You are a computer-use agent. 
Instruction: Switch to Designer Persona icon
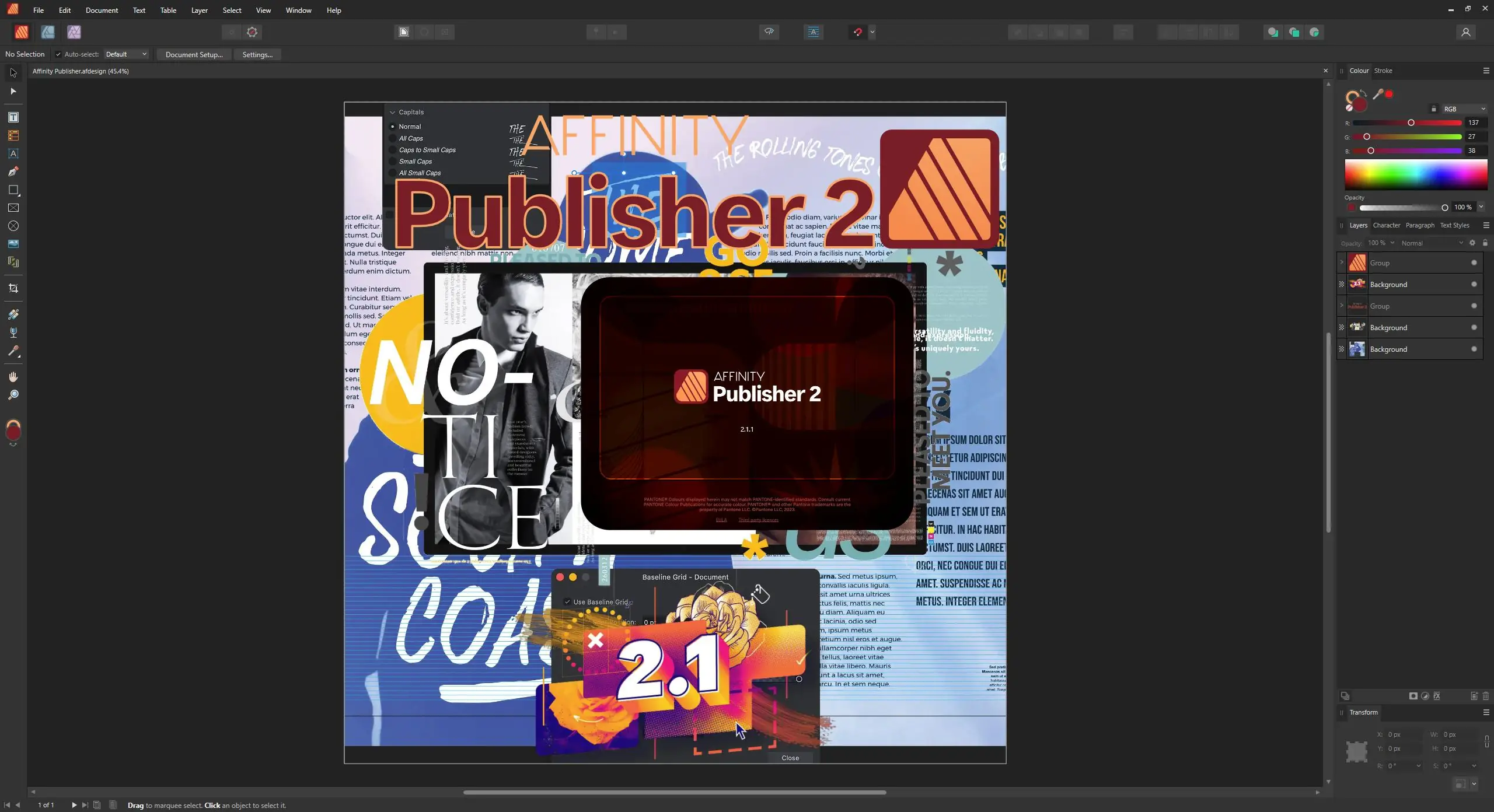[48, 32]
